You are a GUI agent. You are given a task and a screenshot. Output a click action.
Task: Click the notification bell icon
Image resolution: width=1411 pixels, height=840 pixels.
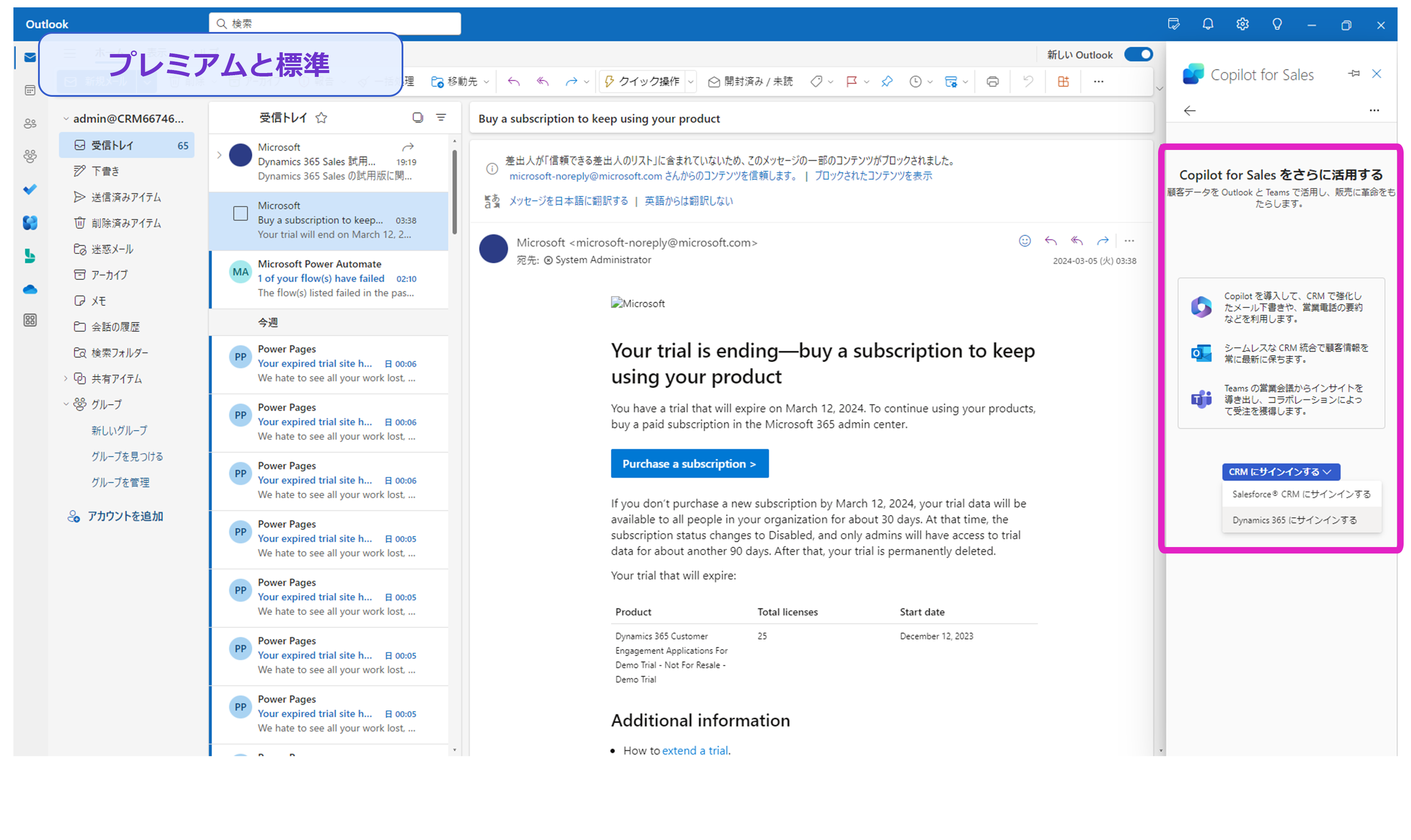coord(1208,24)
